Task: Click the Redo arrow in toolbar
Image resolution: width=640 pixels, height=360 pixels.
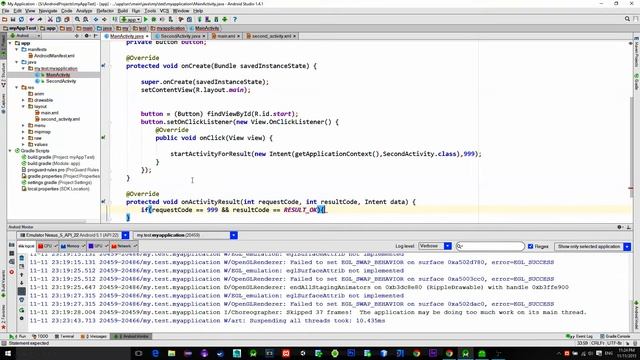Action: (x=40, y=19)
